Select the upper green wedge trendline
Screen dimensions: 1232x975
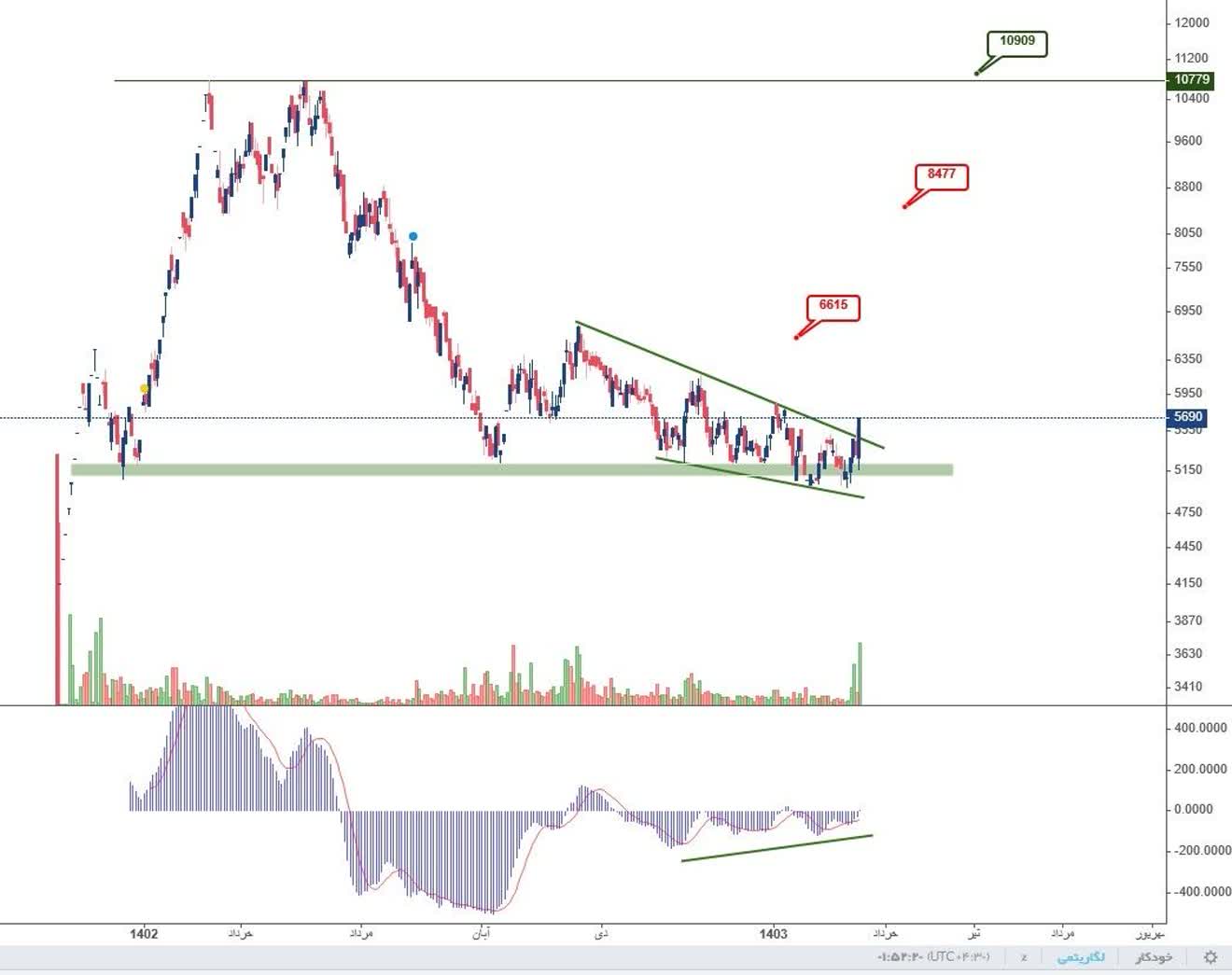pyautogui.click(x=730, y=385)
